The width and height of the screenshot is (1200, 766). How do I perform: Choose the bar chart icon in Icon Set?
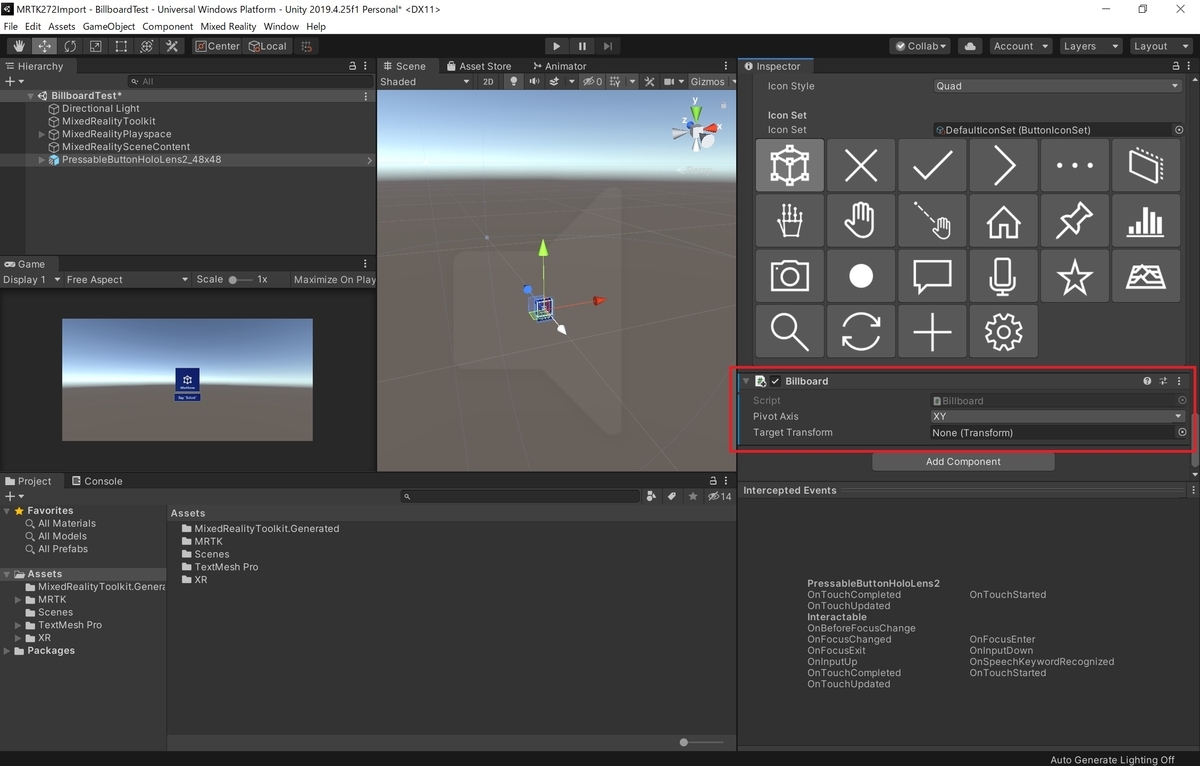click(1145, 220)
